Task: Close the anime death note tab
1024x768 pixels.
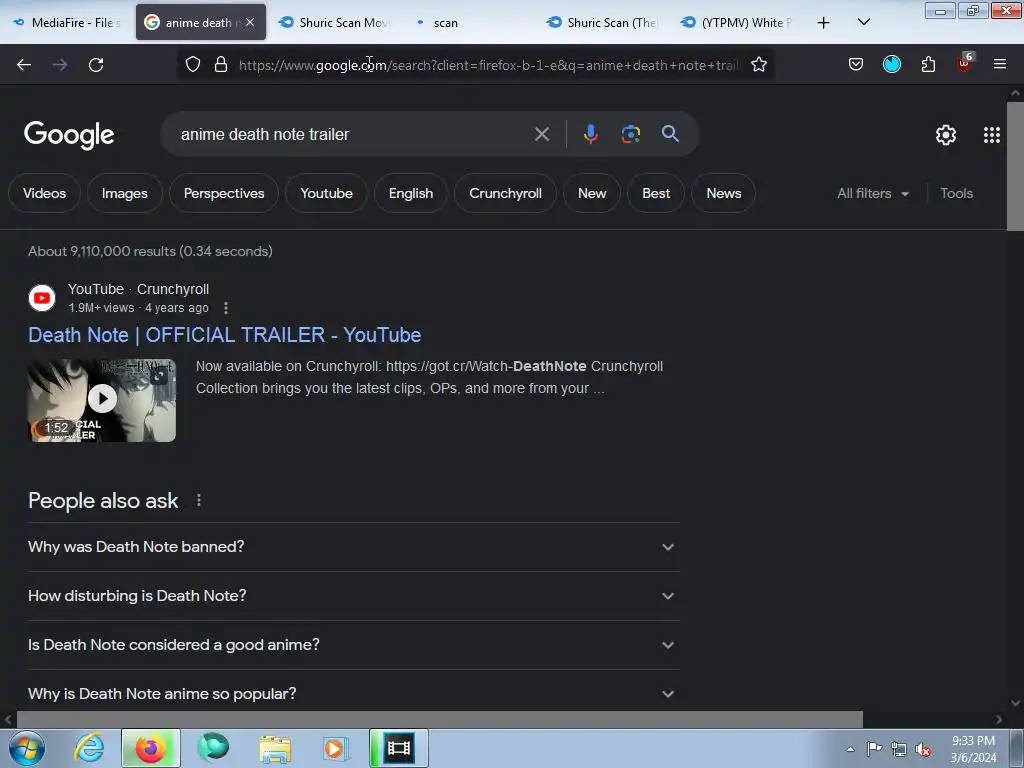Action: [250, 22]
